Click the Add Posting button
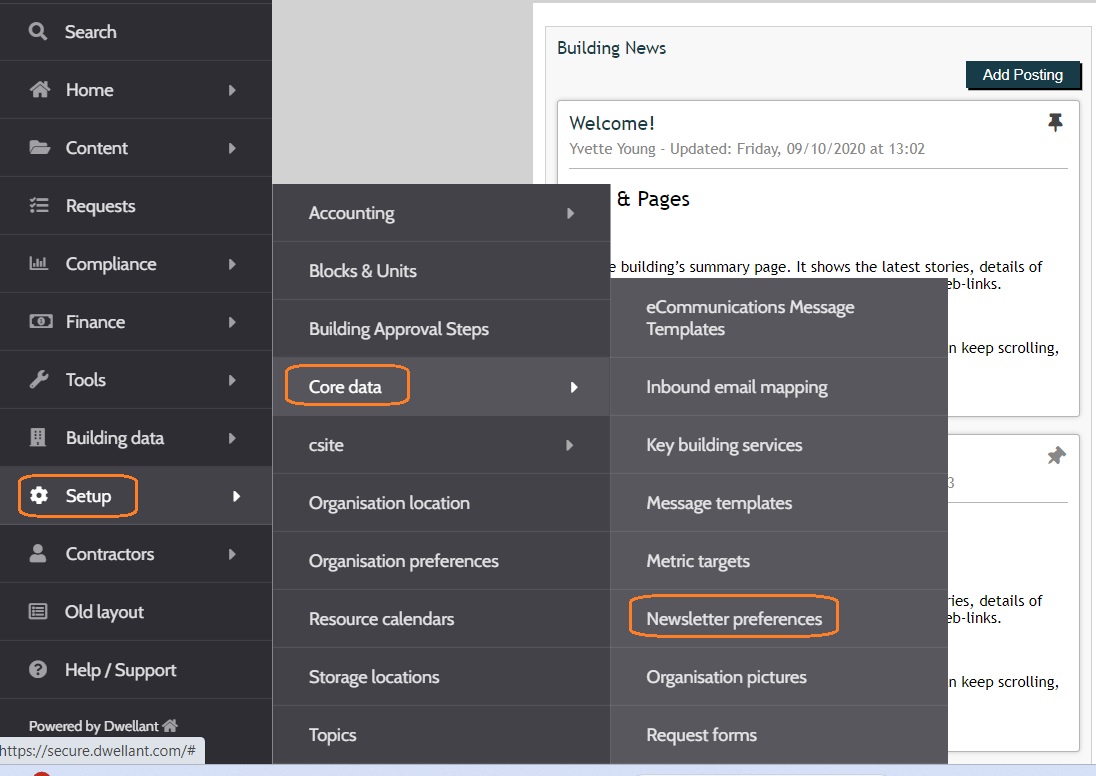This screenshot has width=1096, height=776. coord(1023,75)
